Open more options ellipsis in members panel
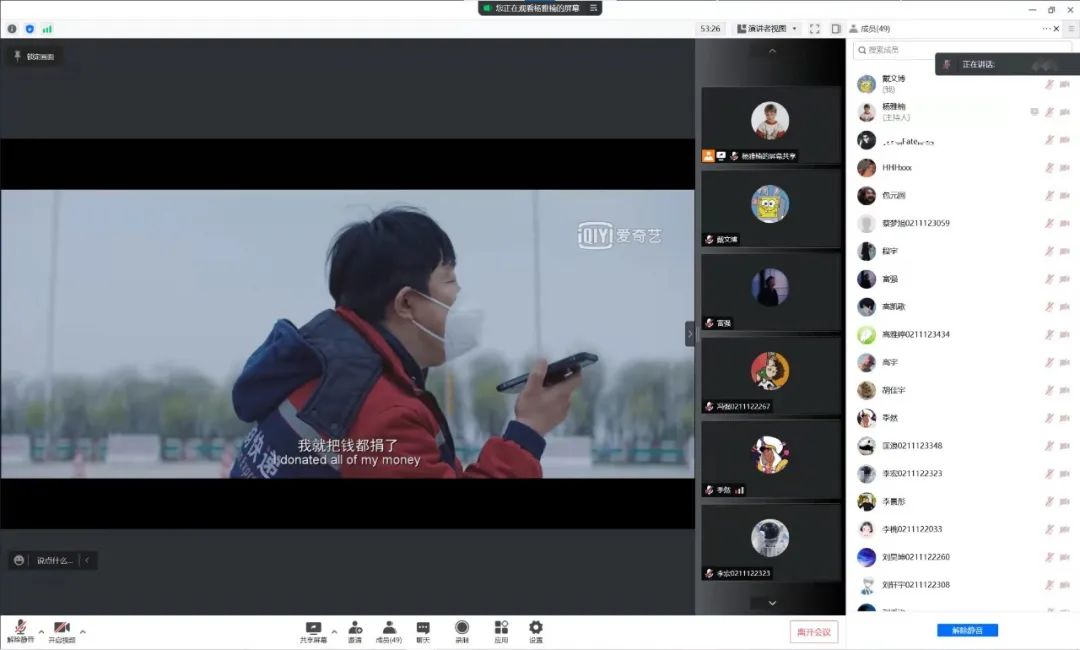Screen dimensions: 1080x650 pos(1046,28)
